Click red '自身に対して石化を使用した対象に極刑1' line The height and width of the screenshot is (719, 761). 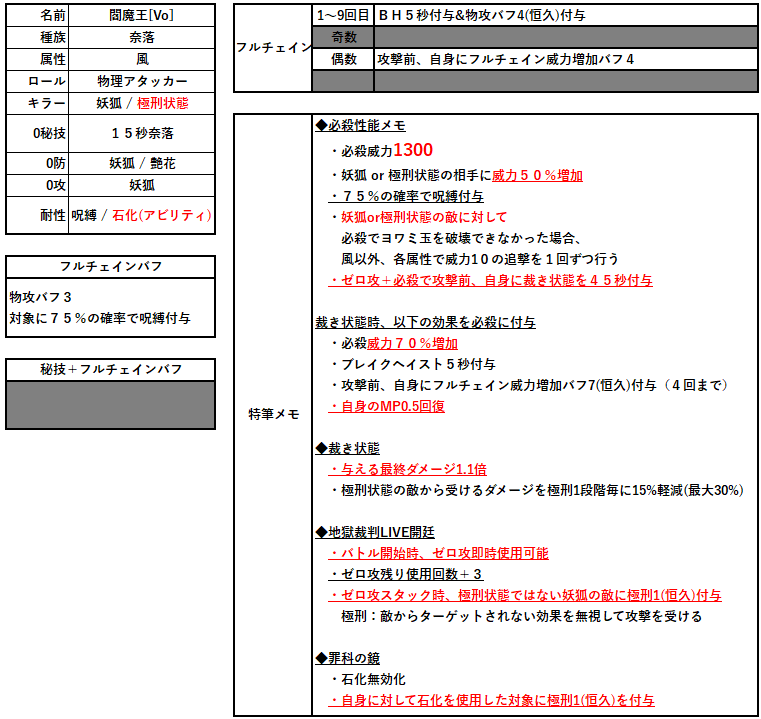(492, 700)
